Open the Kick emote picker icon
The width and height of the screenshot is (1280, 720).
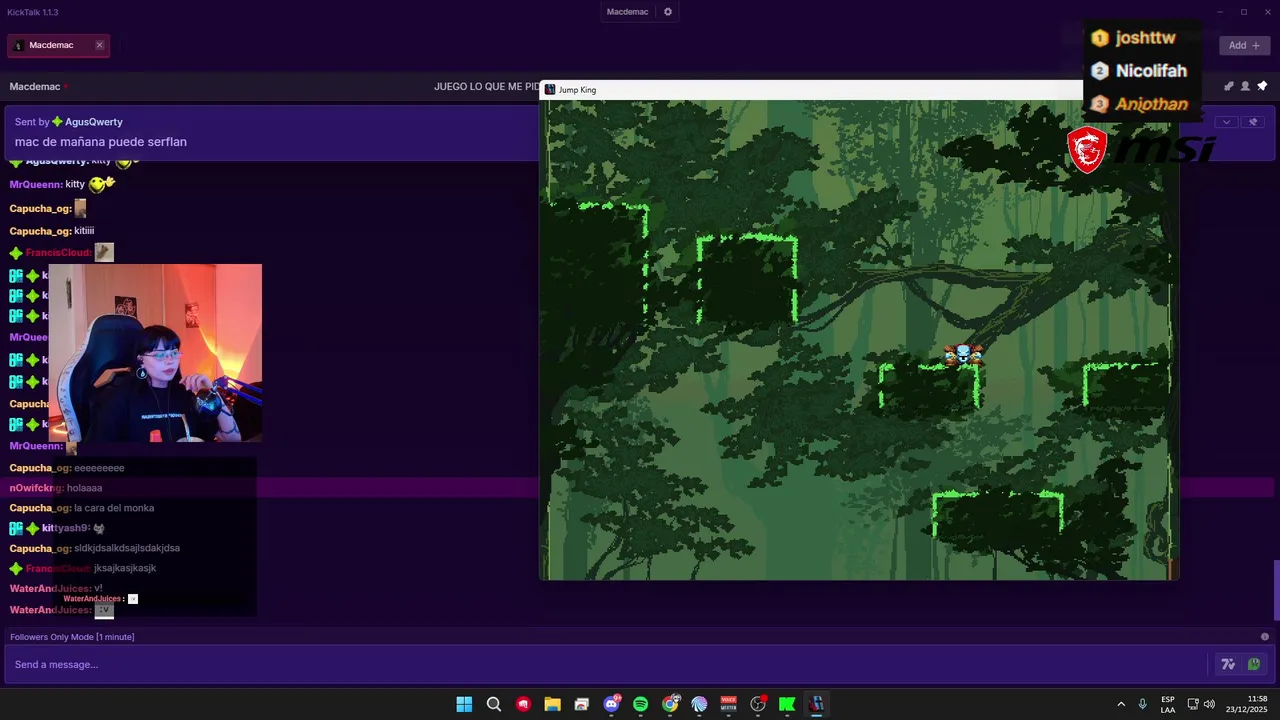[x=1254, y=664]
